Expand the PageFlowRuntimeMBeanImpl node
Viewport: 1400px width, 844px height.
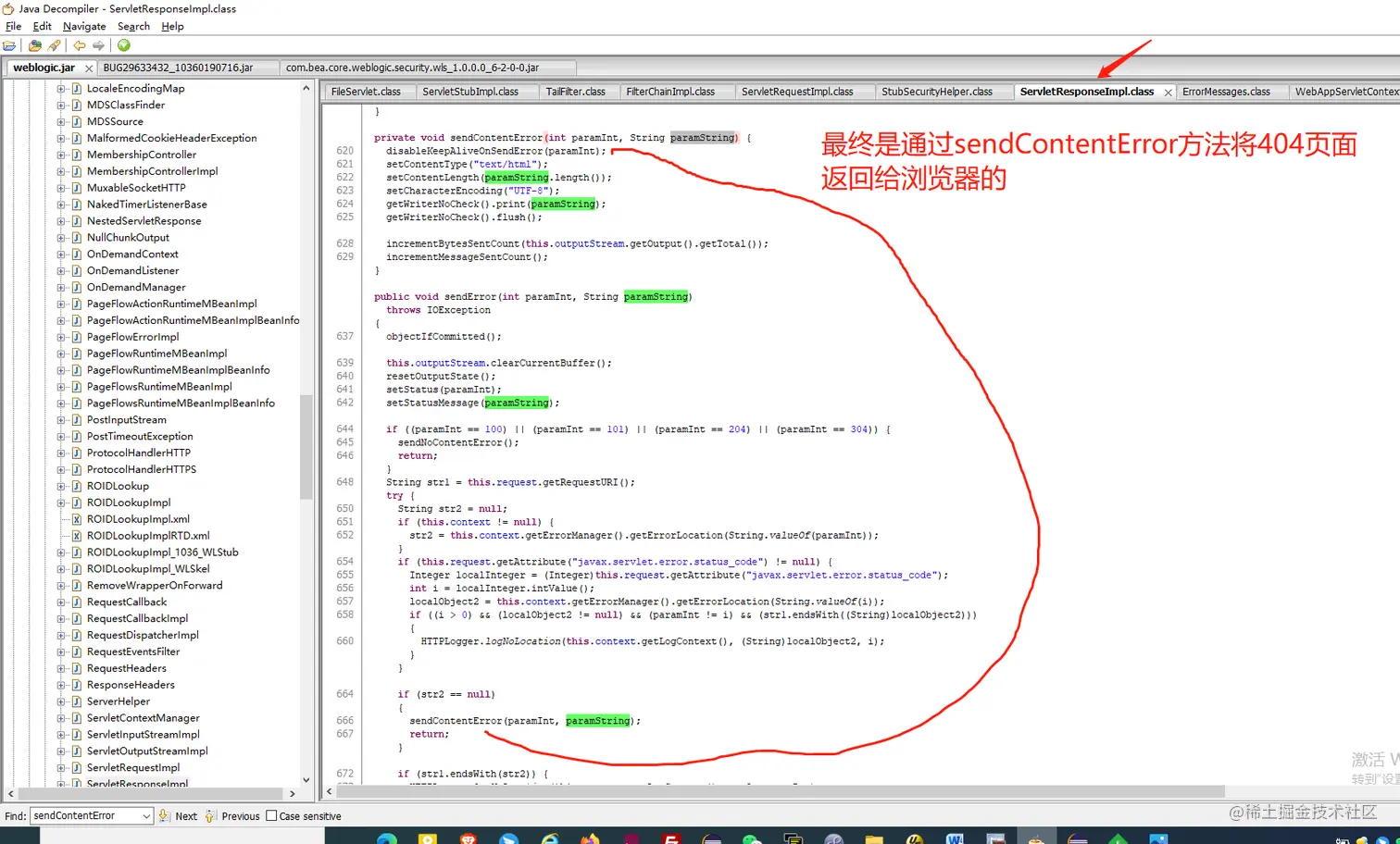[61, 354]
